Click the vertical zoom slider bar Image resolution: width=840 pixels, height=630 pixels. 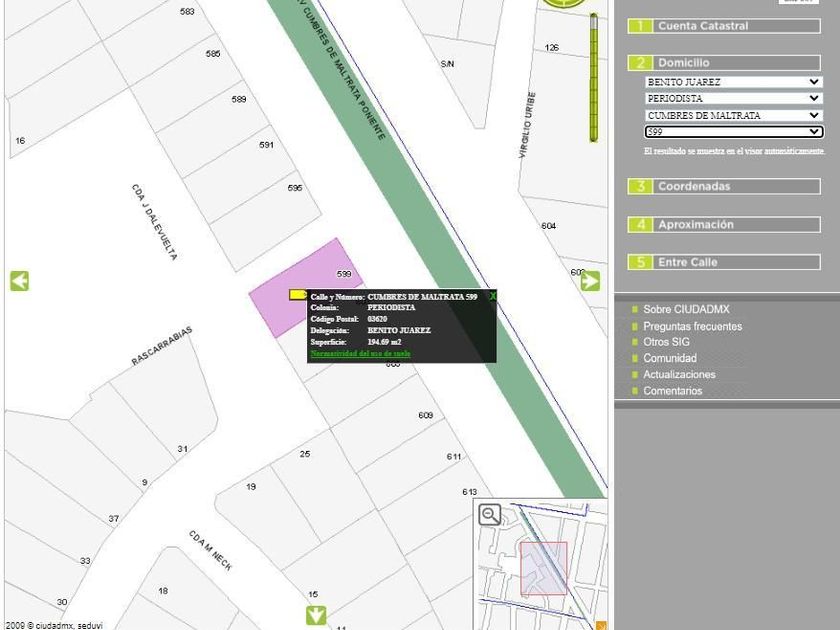[593, 80]
